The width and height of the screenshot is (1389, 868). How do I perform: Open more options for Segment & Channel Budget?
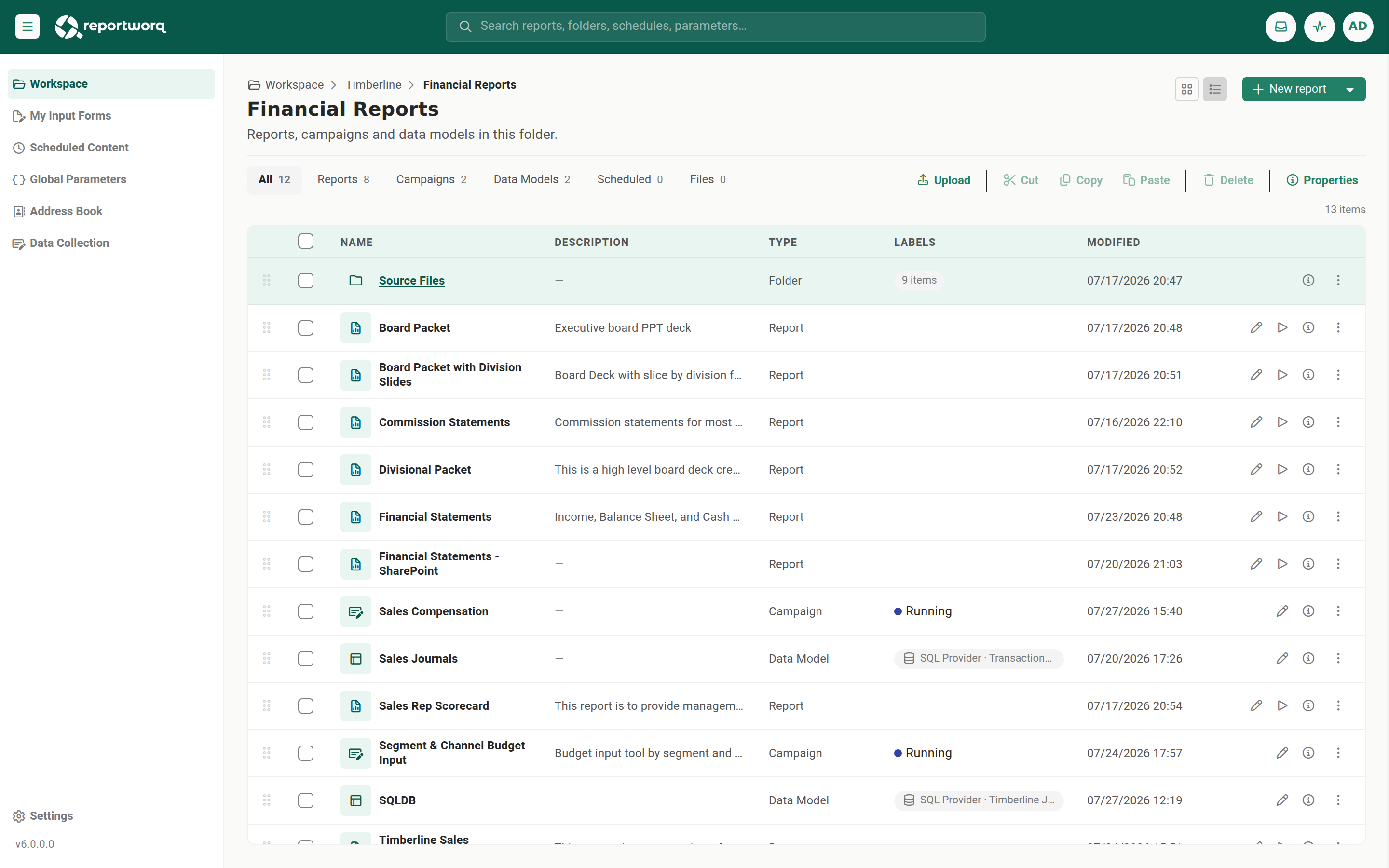tap(1338, 753)
